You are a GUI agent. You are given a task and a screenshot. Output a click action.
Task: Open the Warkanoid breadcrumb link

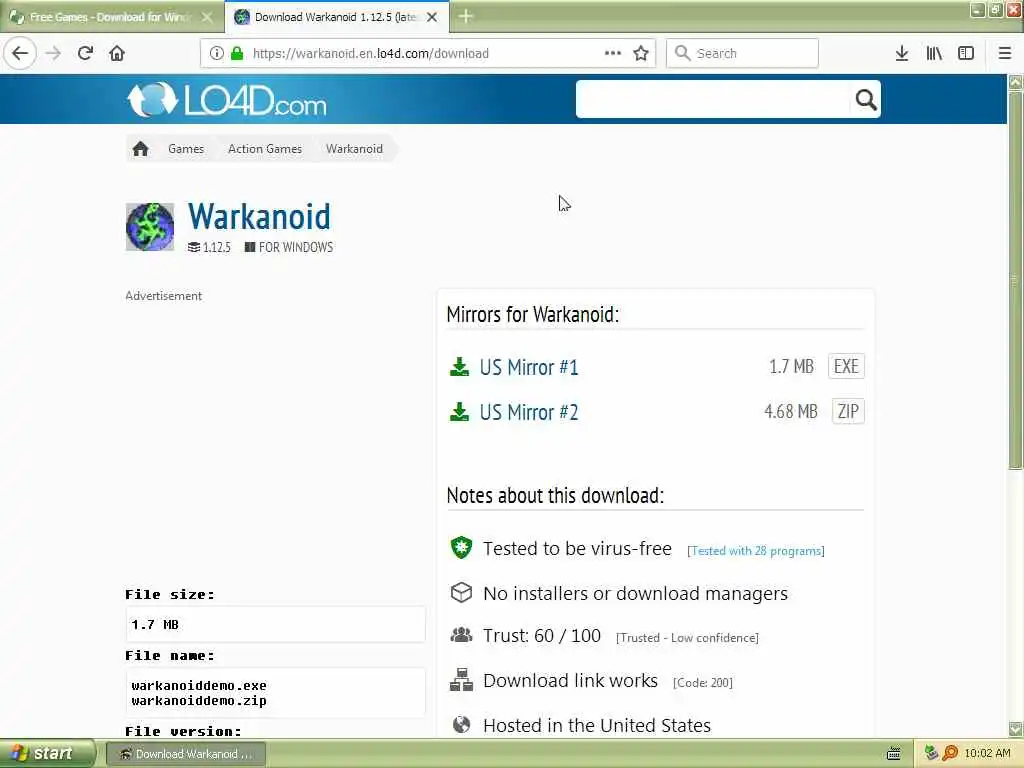(354, 149)
